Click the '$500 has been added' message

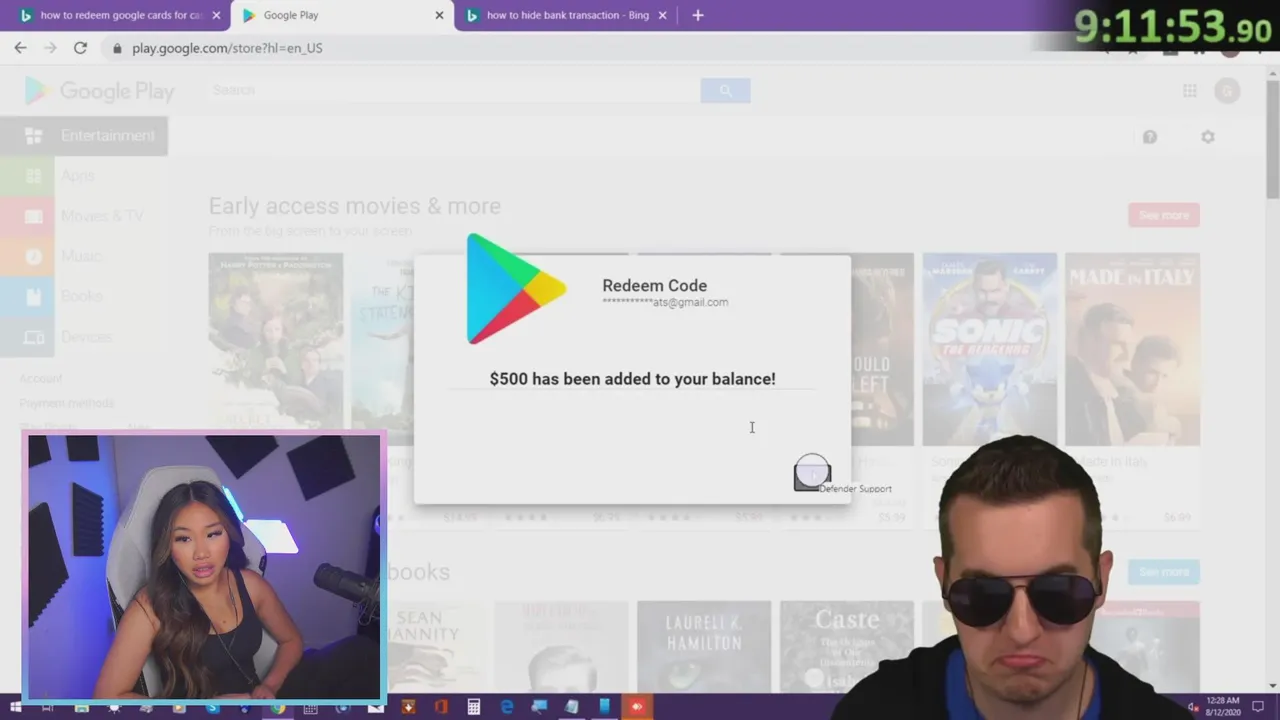[633, 379]
